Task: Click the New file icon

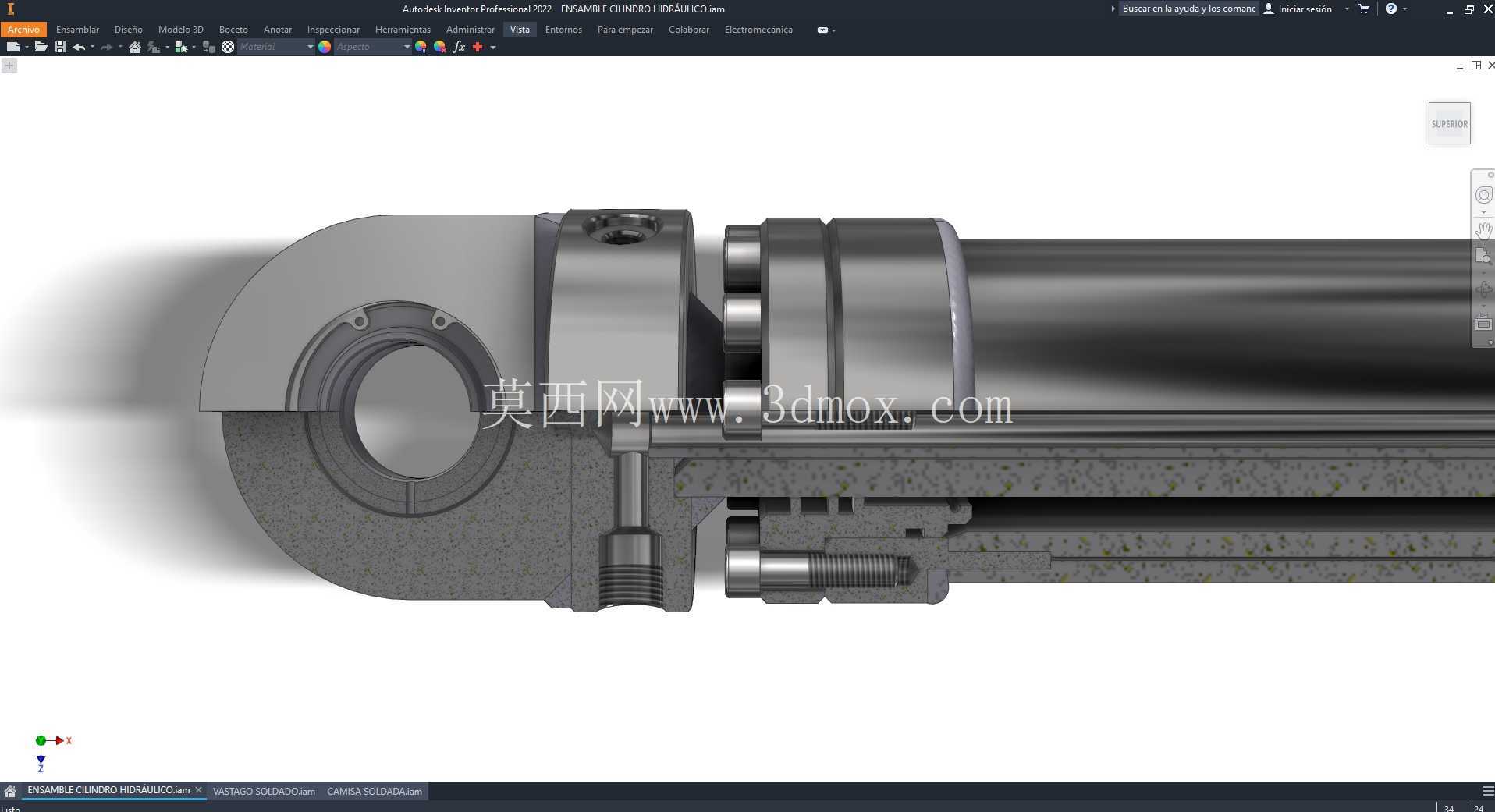Action: (12, 47)
